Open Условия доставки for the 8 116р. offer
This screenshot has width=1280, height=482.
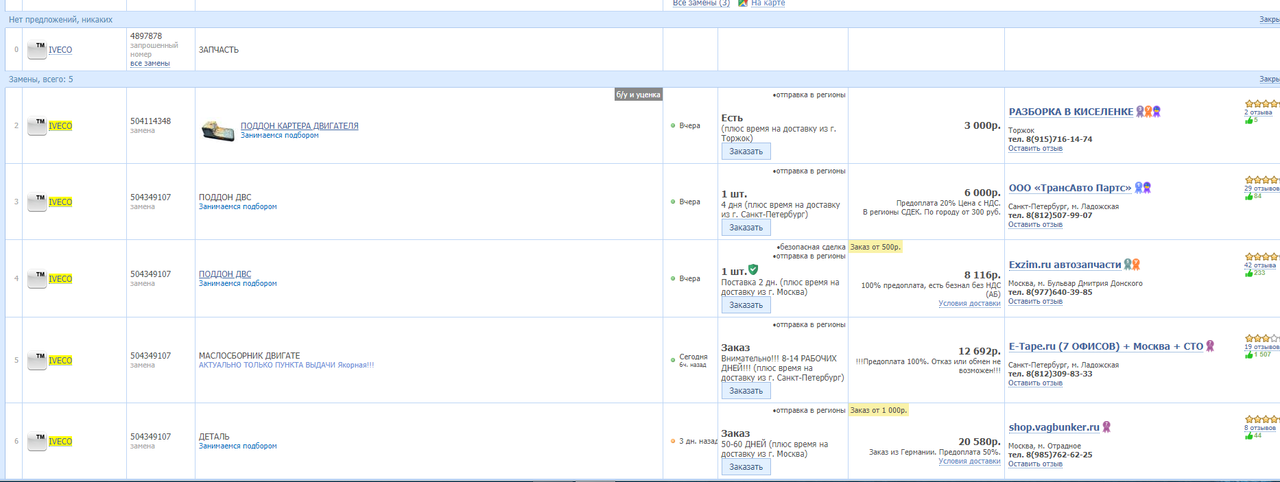click(969, 303)
